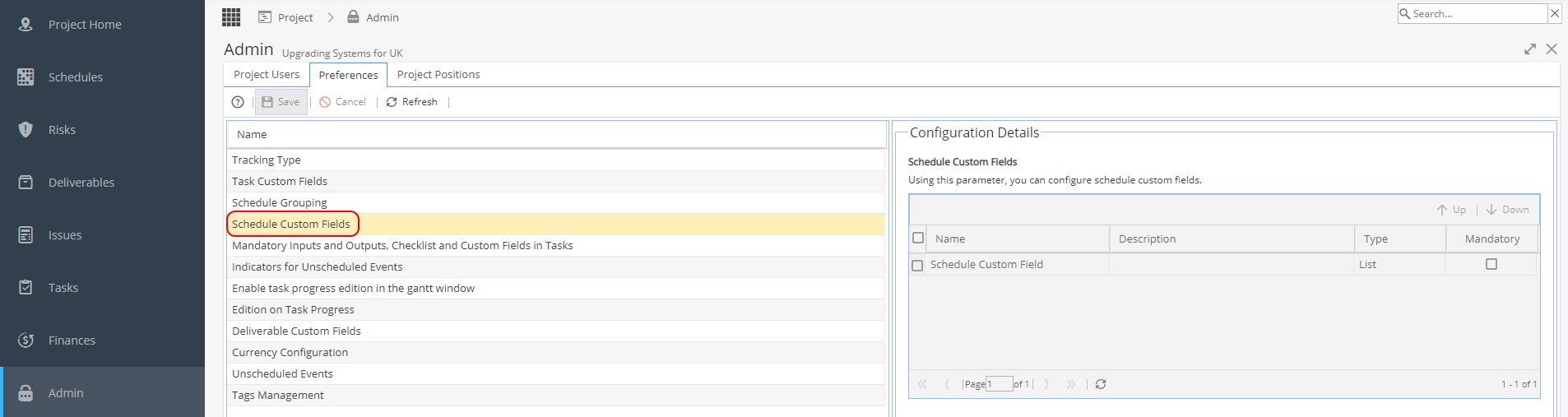Image resolution: width=1568 pixels, height=417 pixels.
Task: Toggle Mandatory checkbox for Schedule Custom Field
Action: [1491, 264]
